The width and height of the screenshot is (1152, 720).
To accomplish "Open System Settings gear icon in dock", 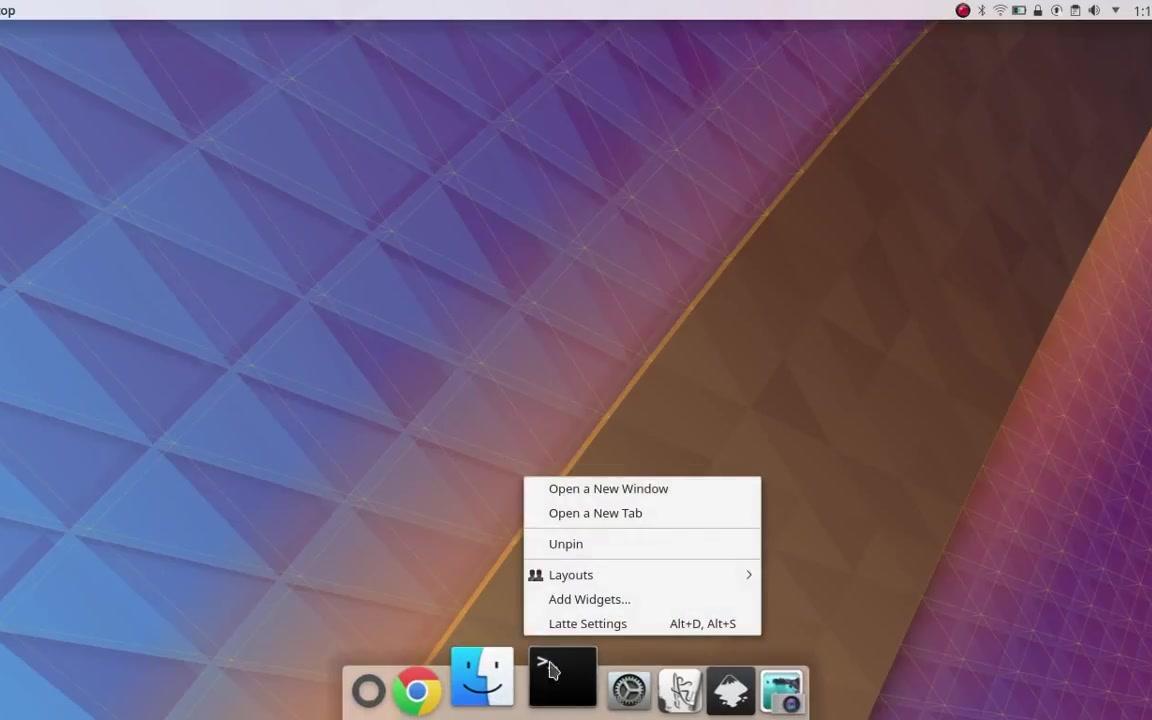I will [628, 691].
